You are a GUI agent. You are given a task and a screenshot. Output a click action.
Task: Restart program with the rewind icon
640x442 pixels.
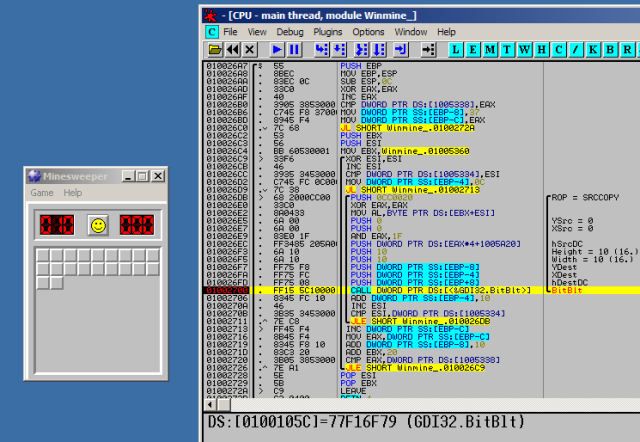(x=233, y=50)
